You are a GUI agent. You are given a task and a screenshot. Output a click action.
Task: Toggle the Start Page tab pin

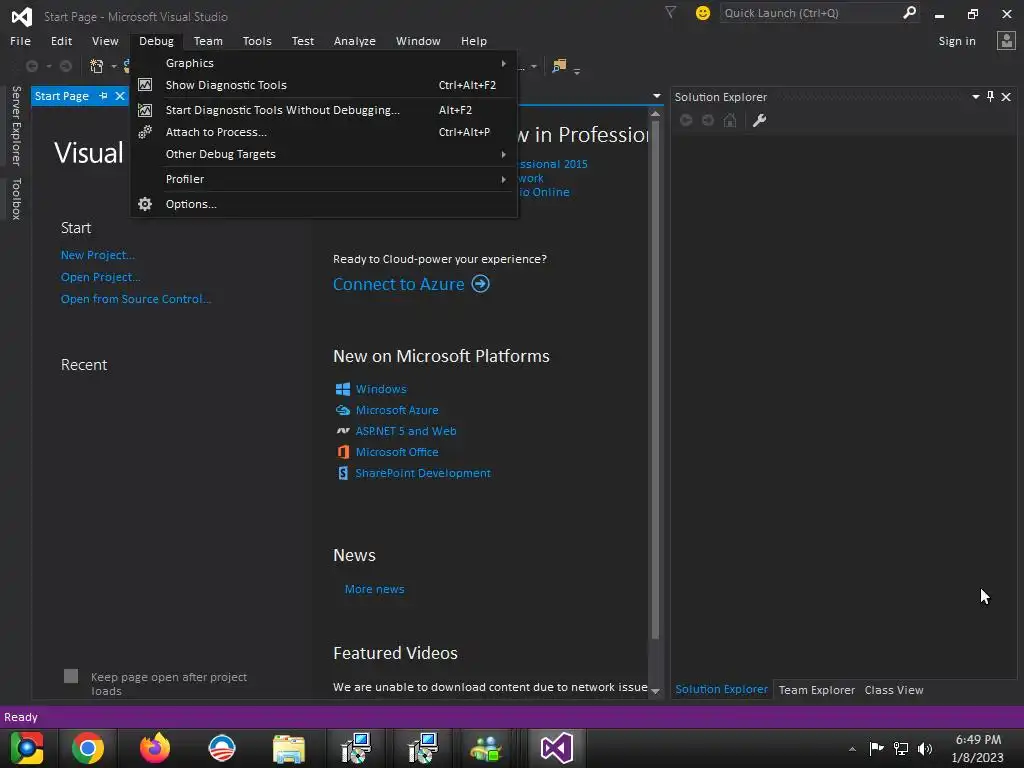click(103, 96)
